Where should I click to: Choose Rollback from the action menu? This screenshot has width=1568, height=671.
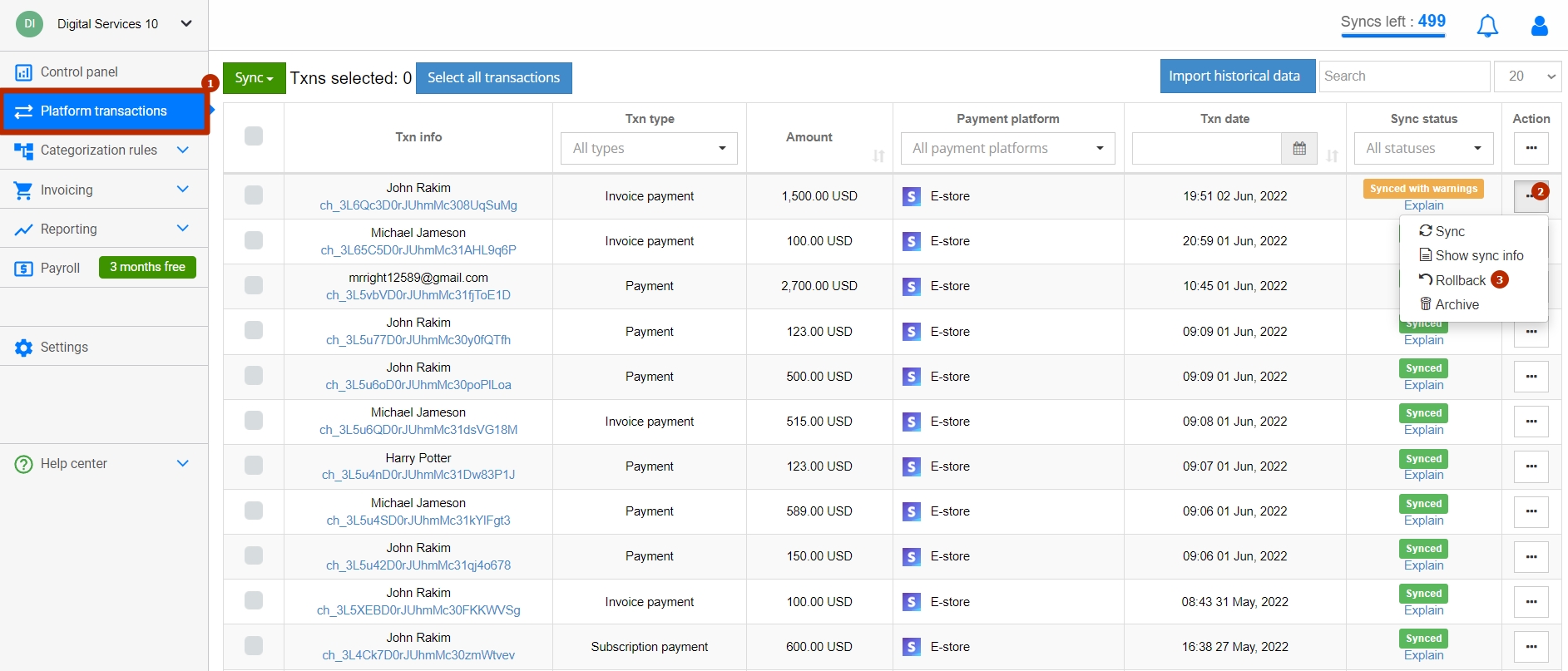(1452, 281)
